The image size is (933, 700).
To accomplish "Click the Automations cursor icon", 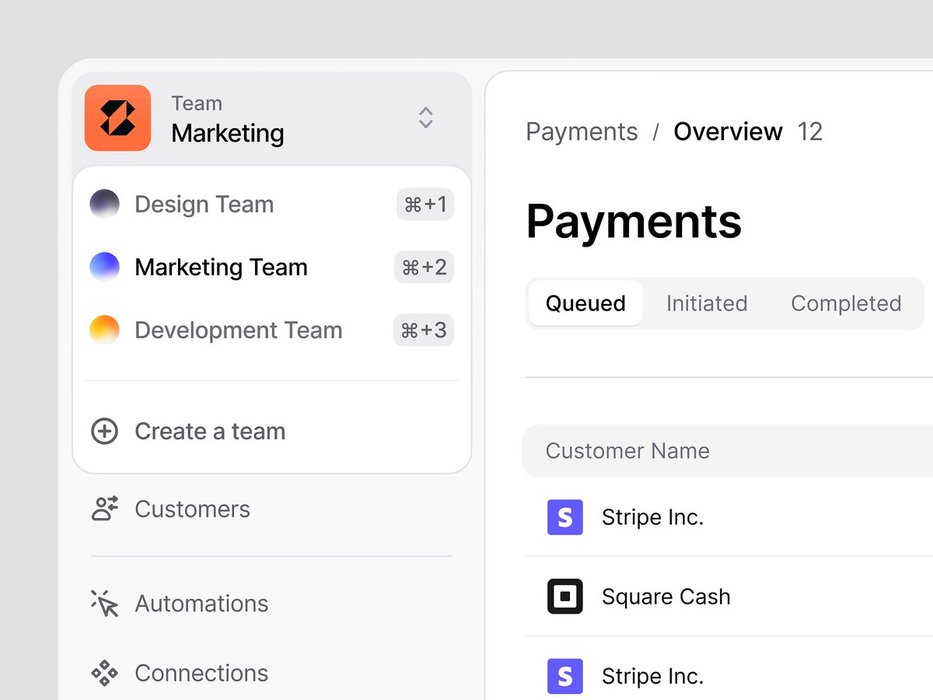I will (105, 603).
